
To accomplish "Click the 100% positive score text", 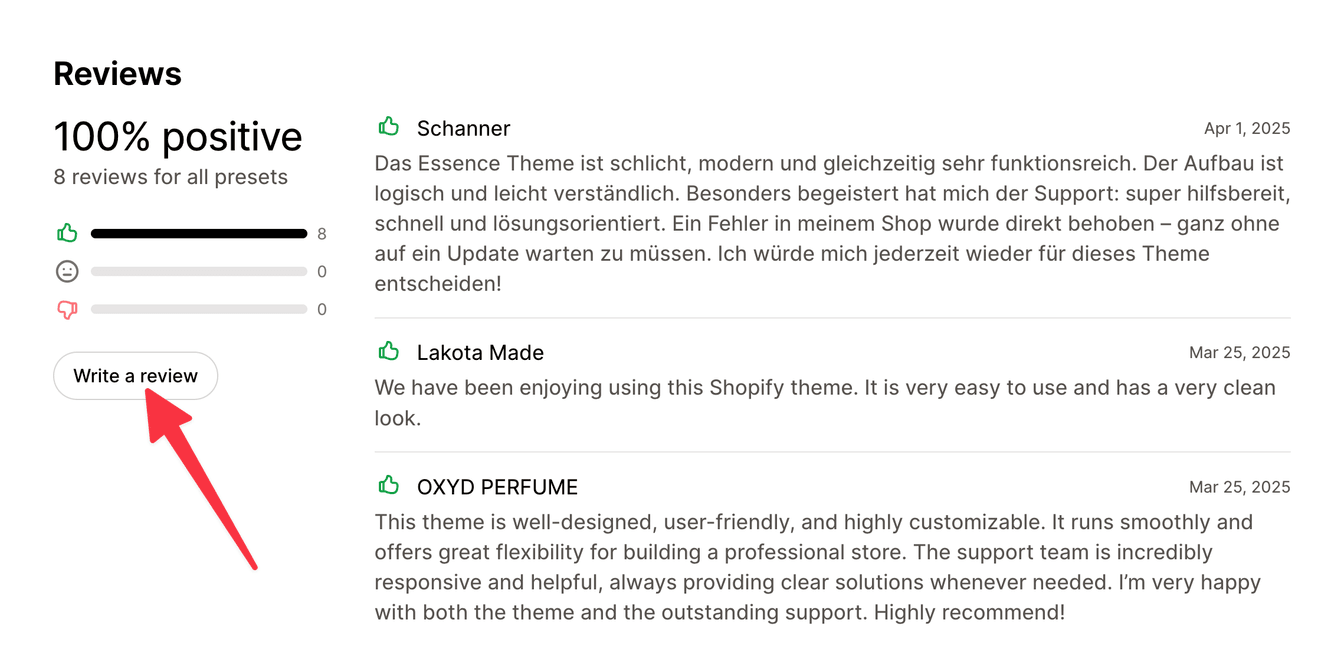I will point(178,136).
